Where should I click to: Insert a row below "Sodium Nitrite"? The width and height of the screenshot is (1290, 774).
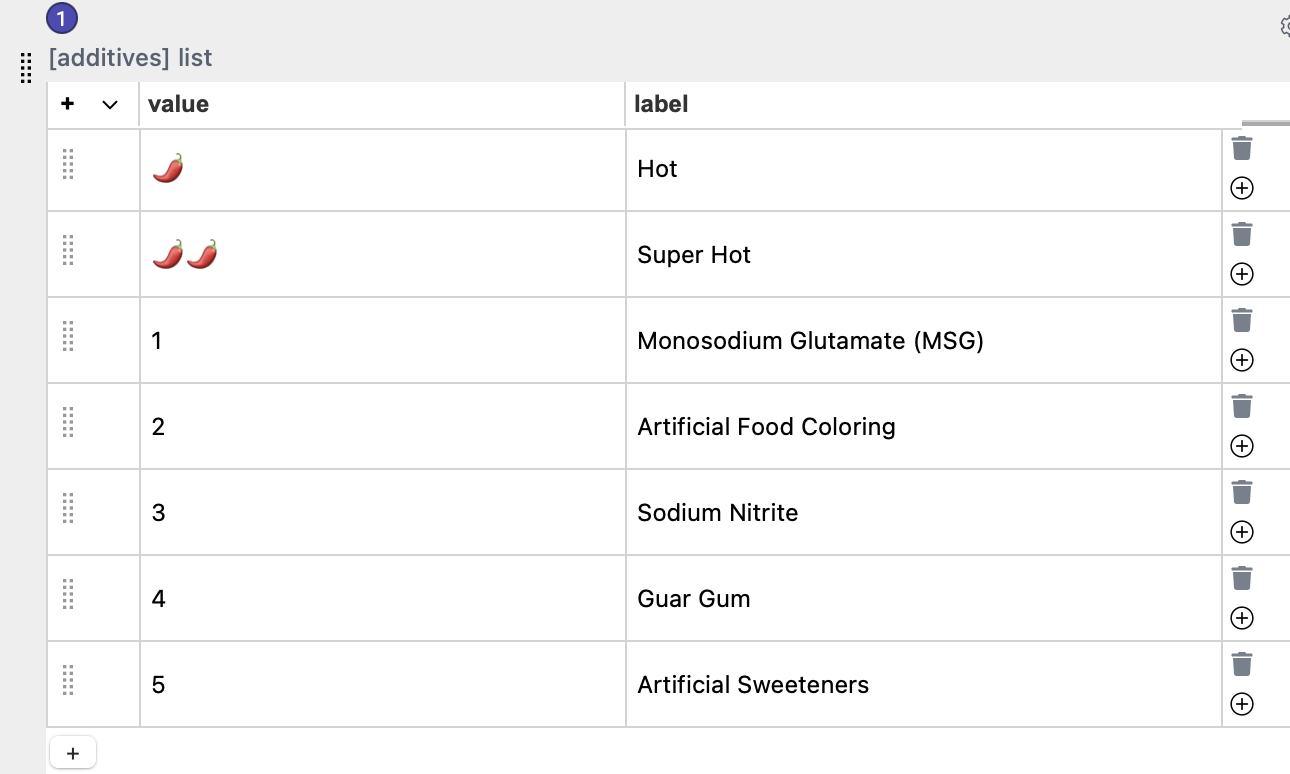click(1241, 531)
